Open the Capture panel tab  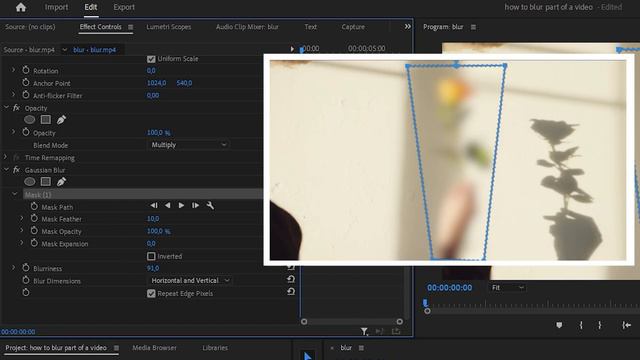353,27
